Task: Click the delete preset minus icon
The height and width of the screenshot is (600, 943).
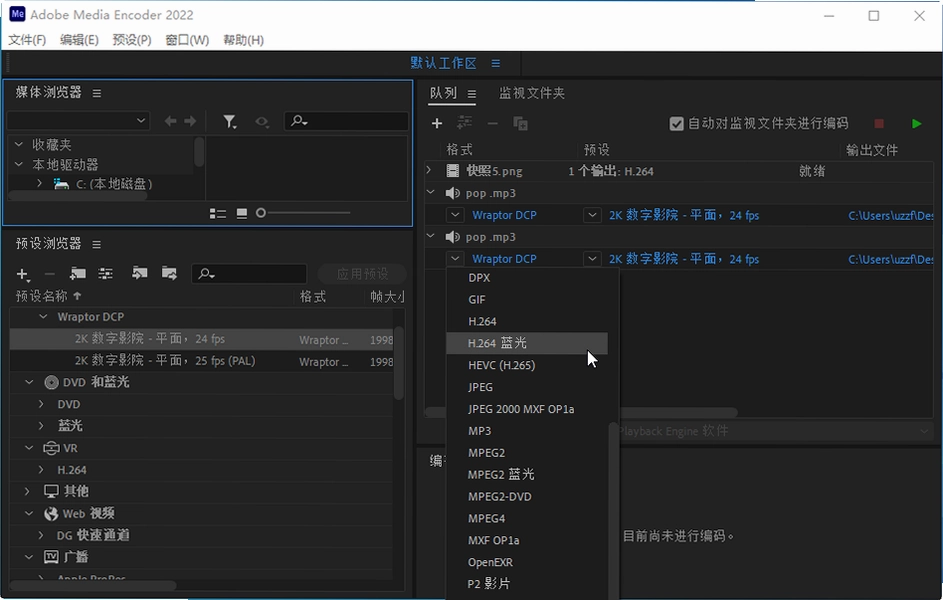Action: click(x=50, y=274)
